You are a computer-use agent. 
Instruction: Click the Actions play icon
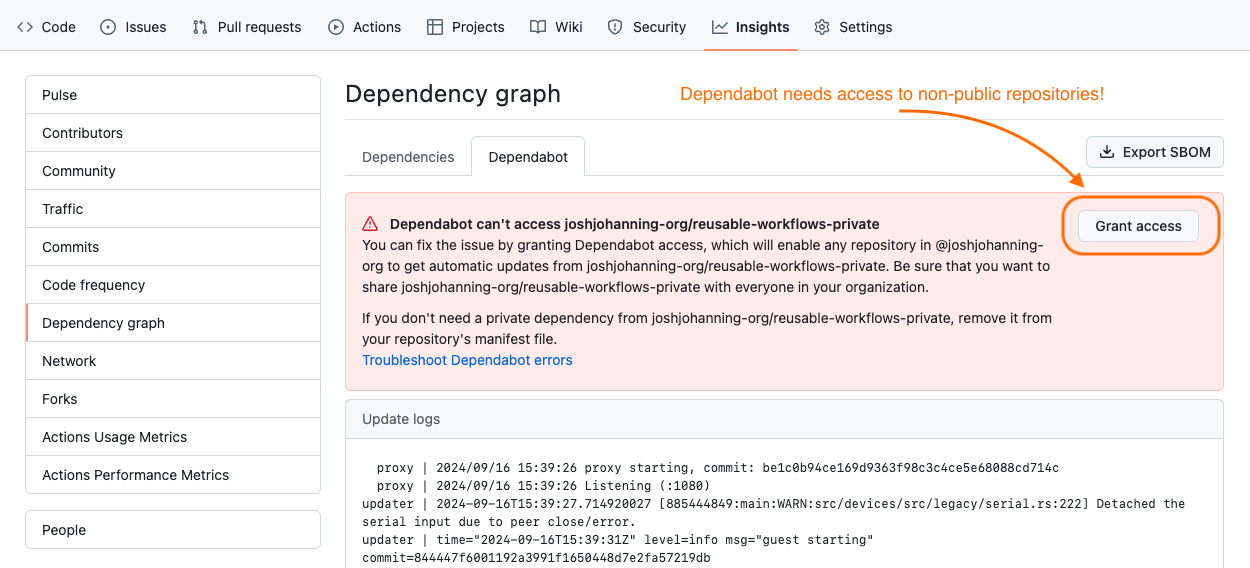336,27
